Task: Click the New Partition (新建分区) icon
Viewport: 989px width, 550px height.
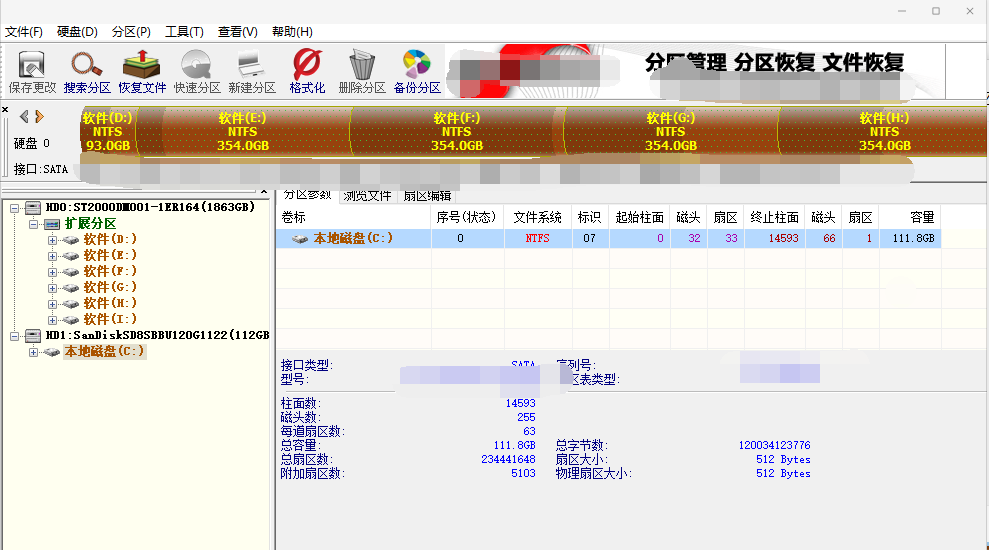Action: click(251, 64)
